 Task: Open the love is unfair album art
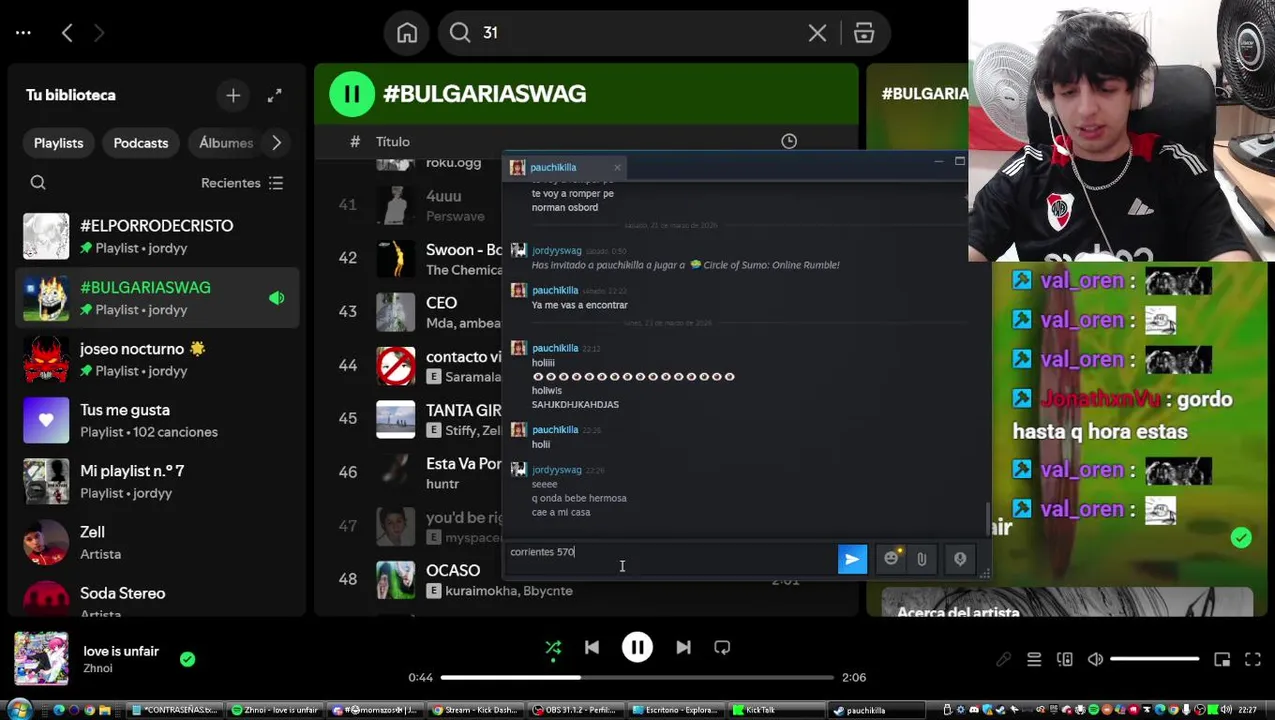coord(41,659)
